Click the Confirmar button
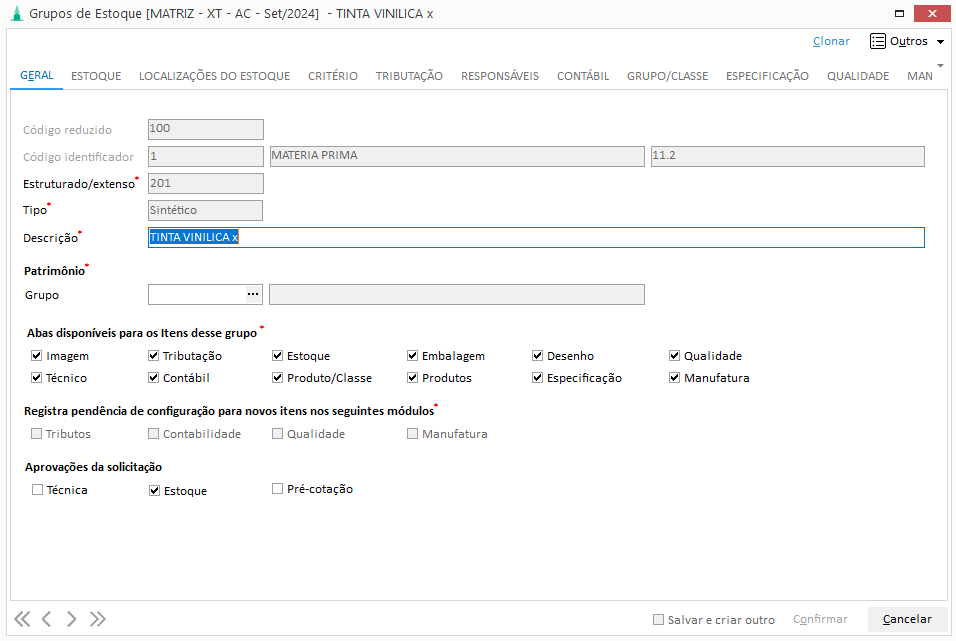Screen dimensions: 956x641 820,619
